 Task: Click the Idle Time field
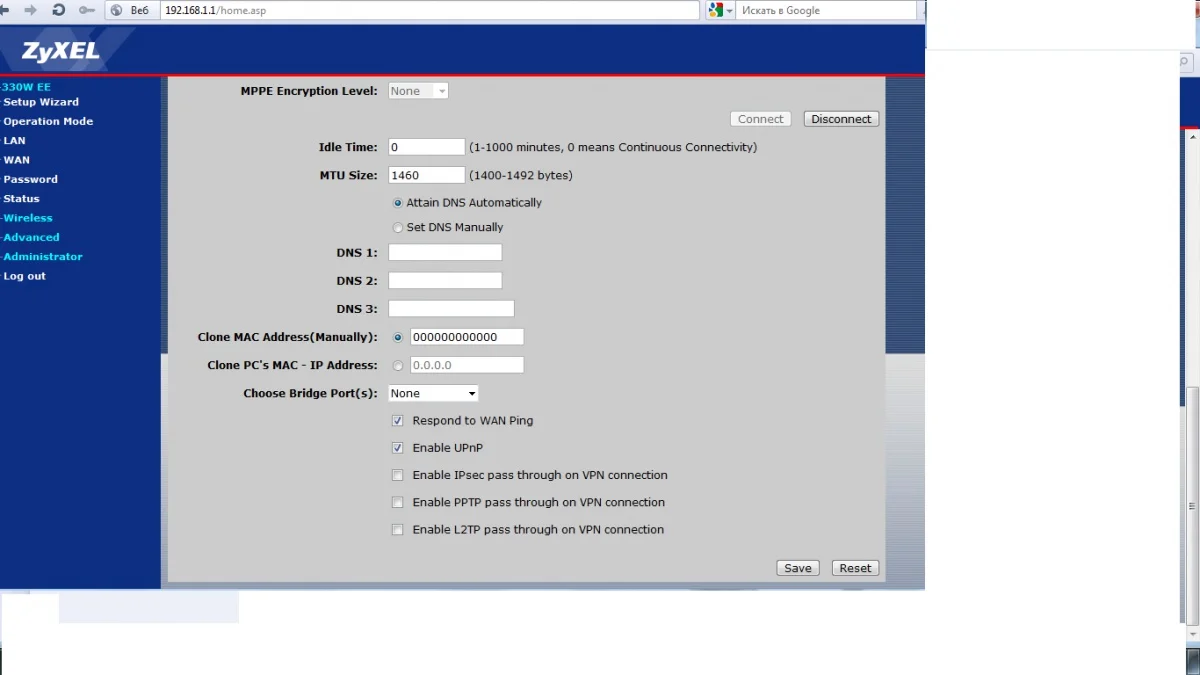click(427, 147)
